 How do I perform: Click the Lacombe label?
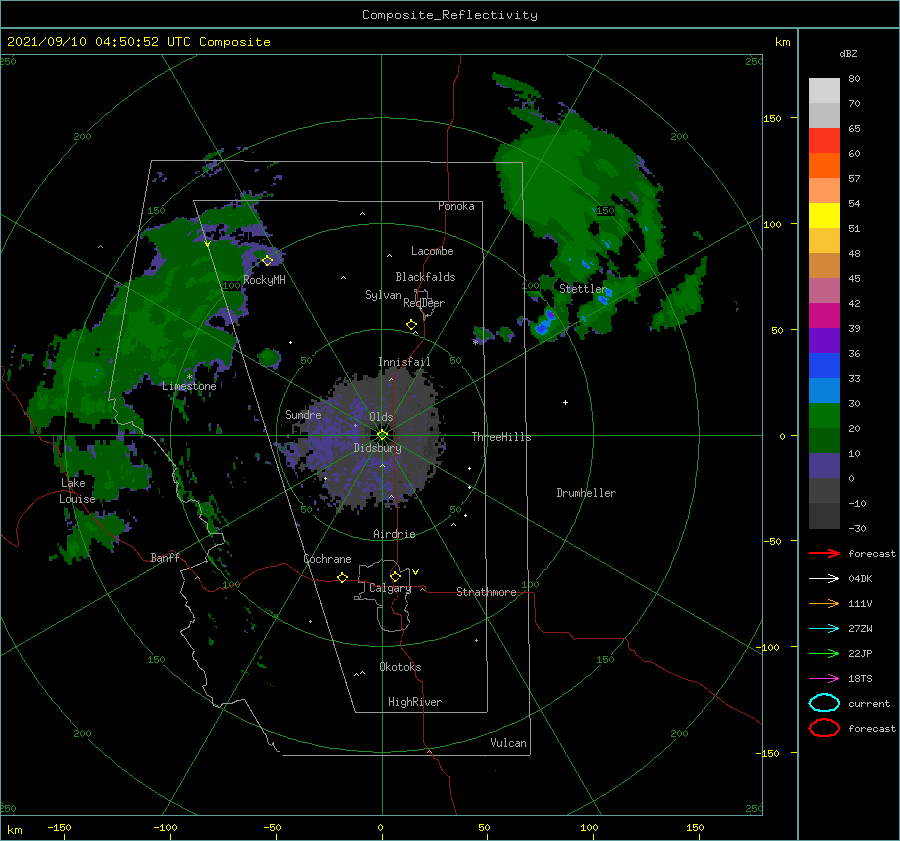(x=432, y=251)
